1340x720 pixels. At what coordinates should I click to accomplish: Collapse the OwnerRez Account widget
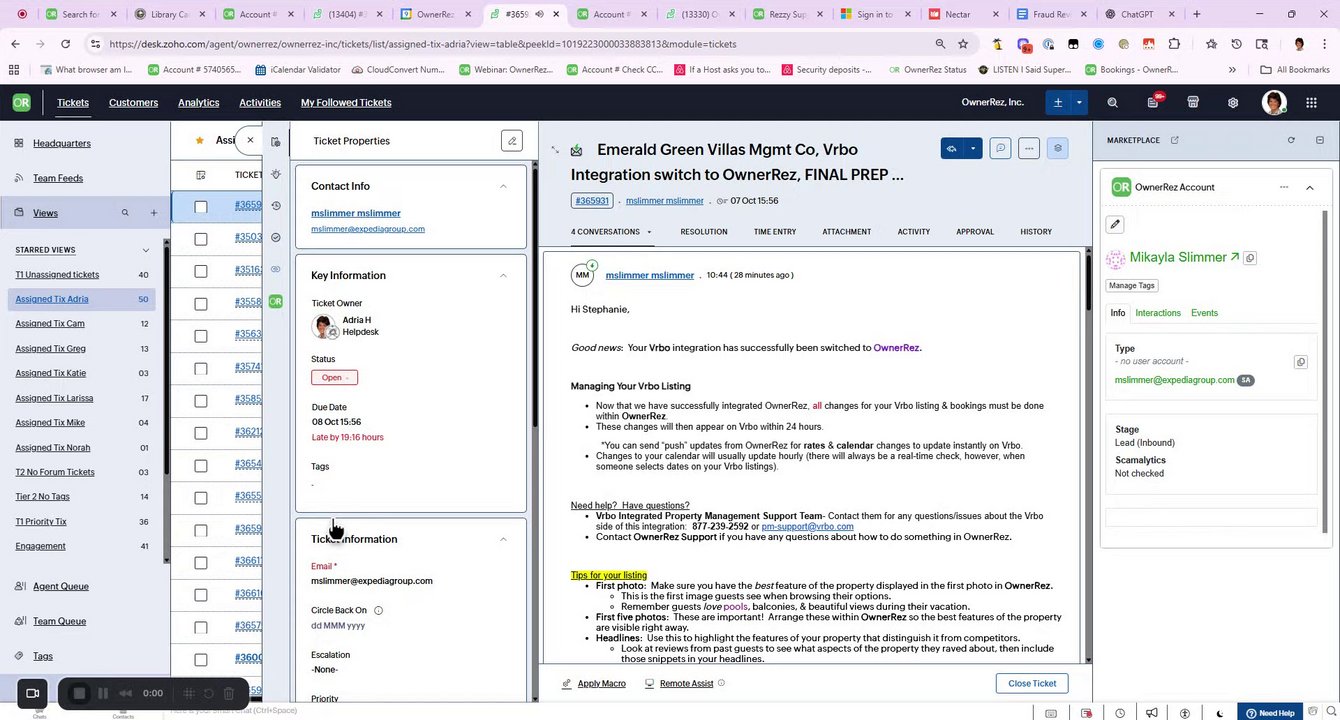pos(1309,187)
